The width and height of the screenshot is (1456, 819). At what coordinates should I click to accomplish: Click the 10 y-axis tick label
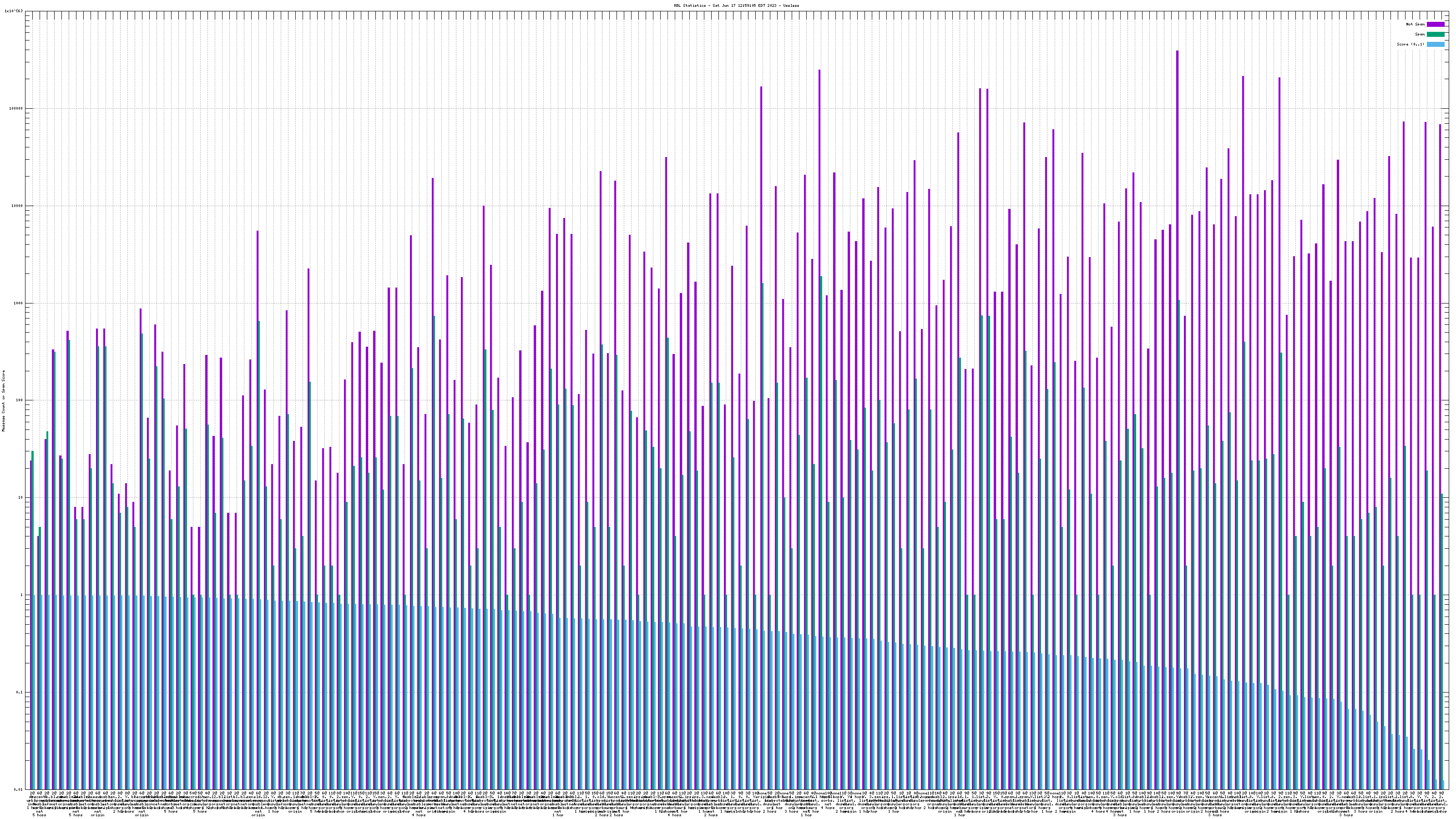tap(20, 498)
